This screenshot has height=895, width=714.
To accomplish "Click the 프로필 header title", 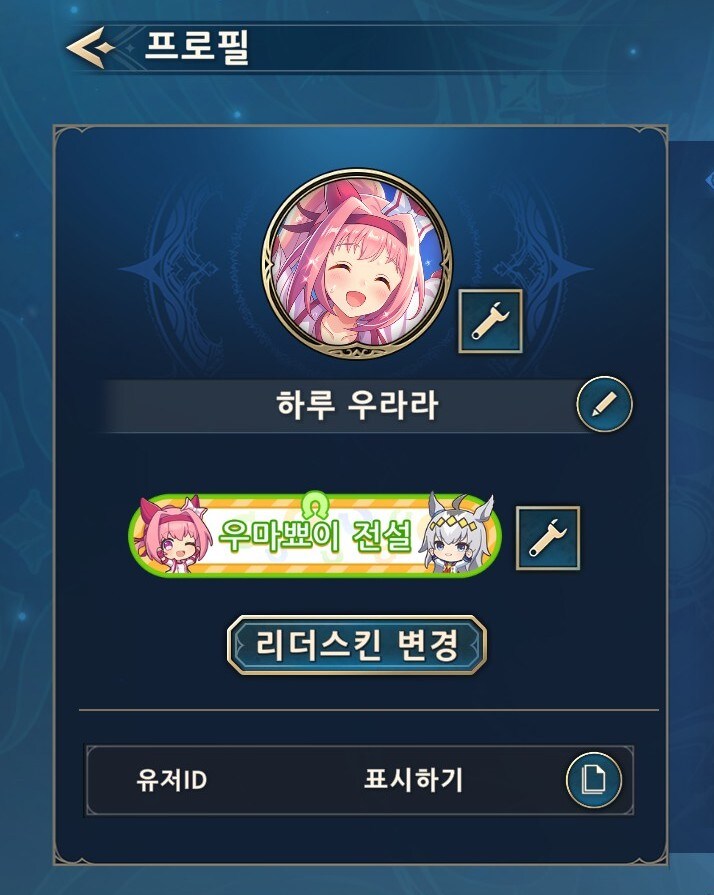I will point(197,47).
